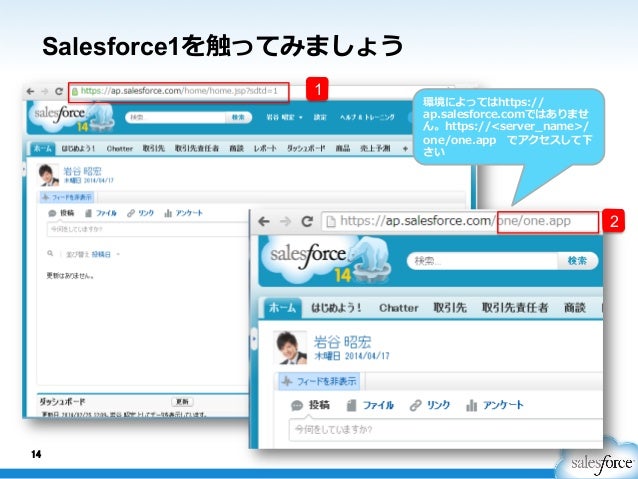The width and height of the screenshot is (638, 479).
Task: Click Salesforce logo in rear window
Action: pyautogui.click(x=70, y=117)
